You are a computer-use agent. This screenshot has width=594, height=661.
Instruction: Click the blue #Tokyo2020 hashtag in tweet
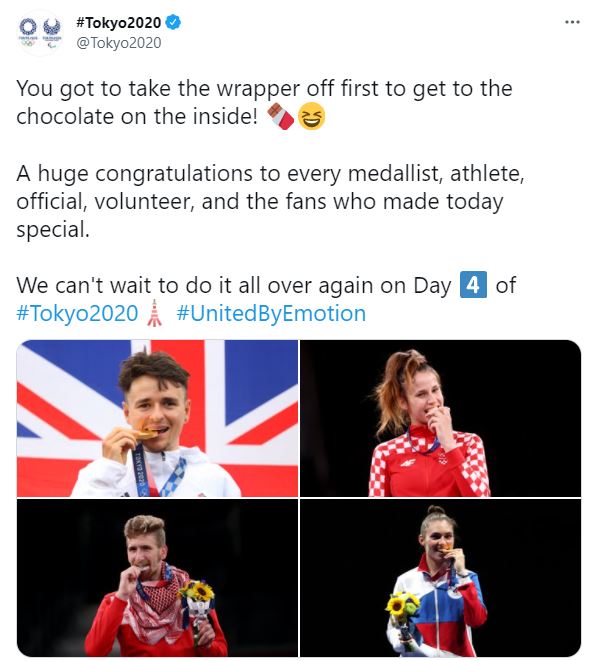click(x=77, y=313)
